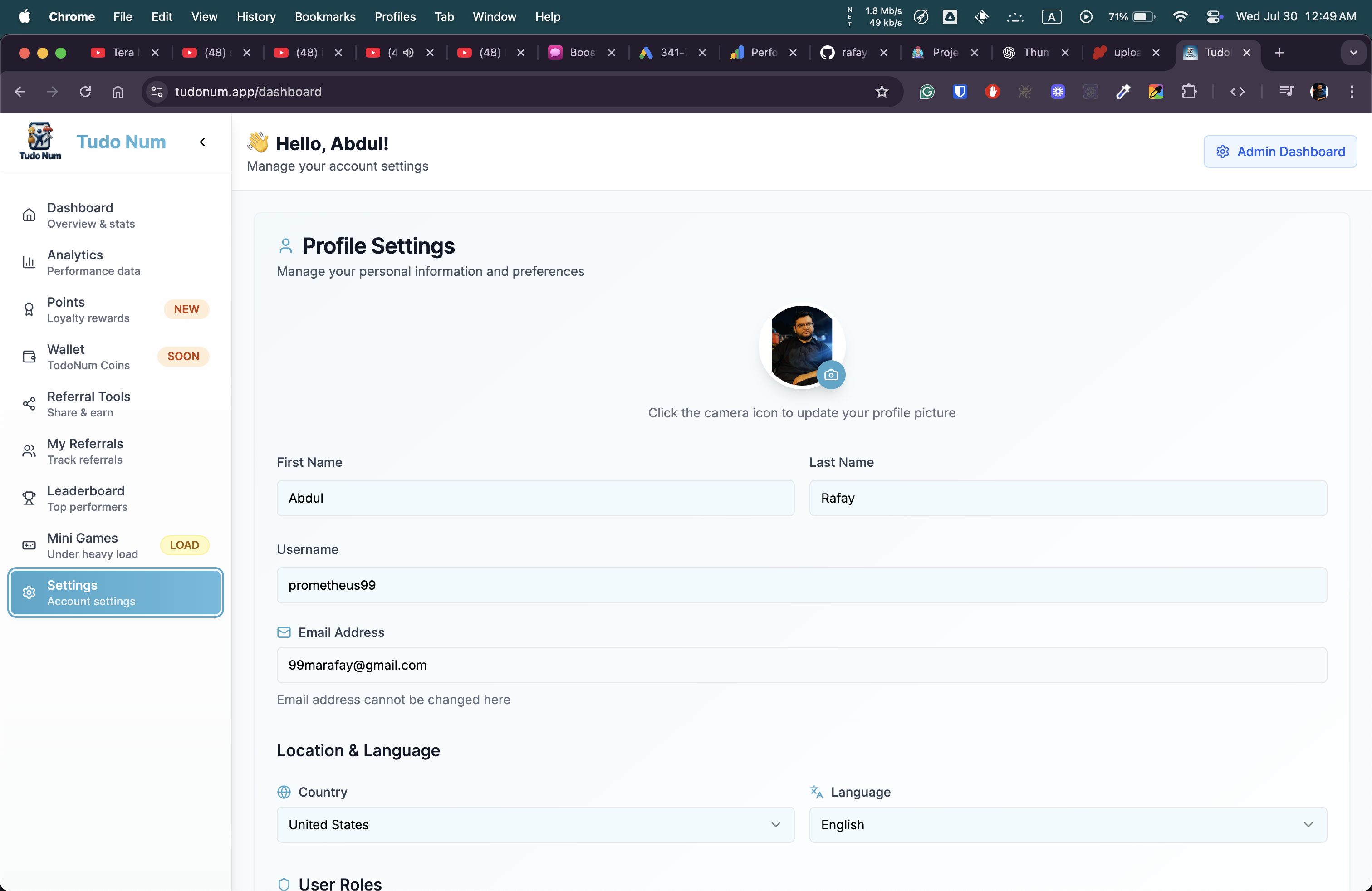The image size is (1372, 891).
Task: Click the profile picture thumbnail
Action: click(801, 345)
